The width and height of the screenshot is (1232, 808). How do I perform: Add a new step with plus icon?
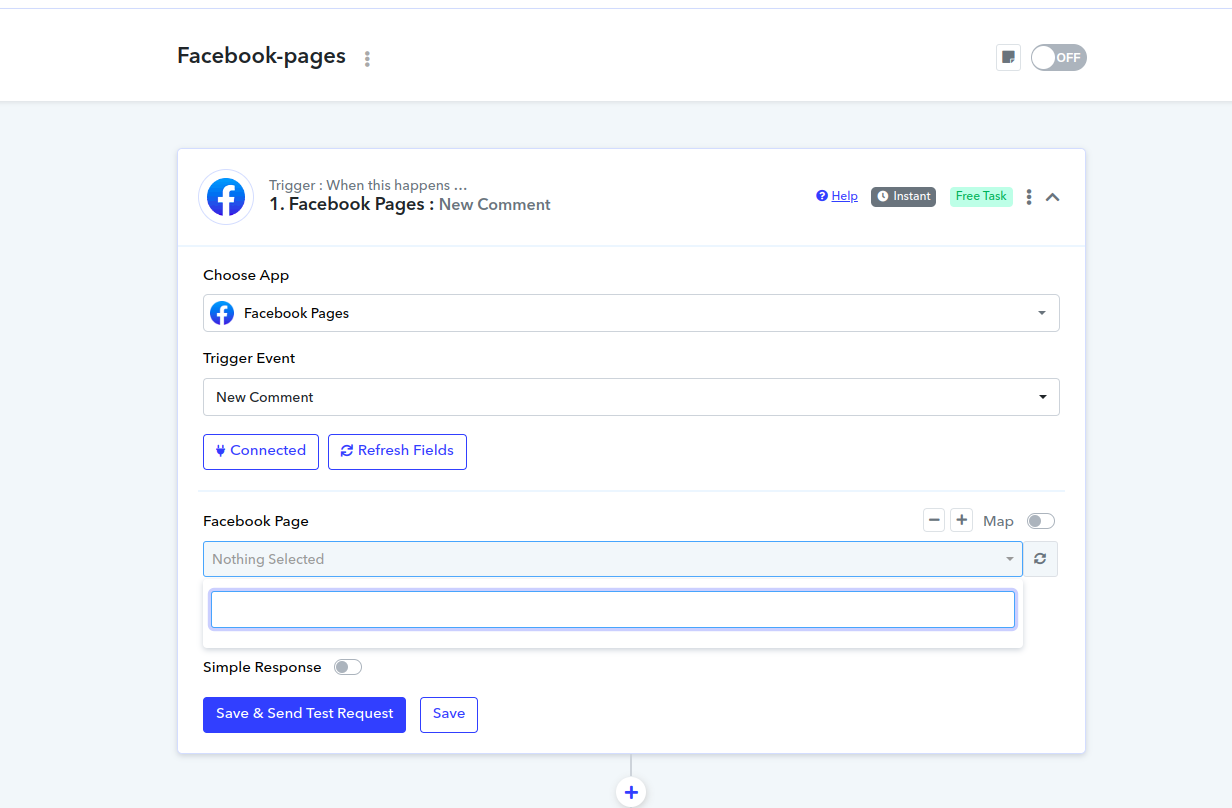pos(631,793)
